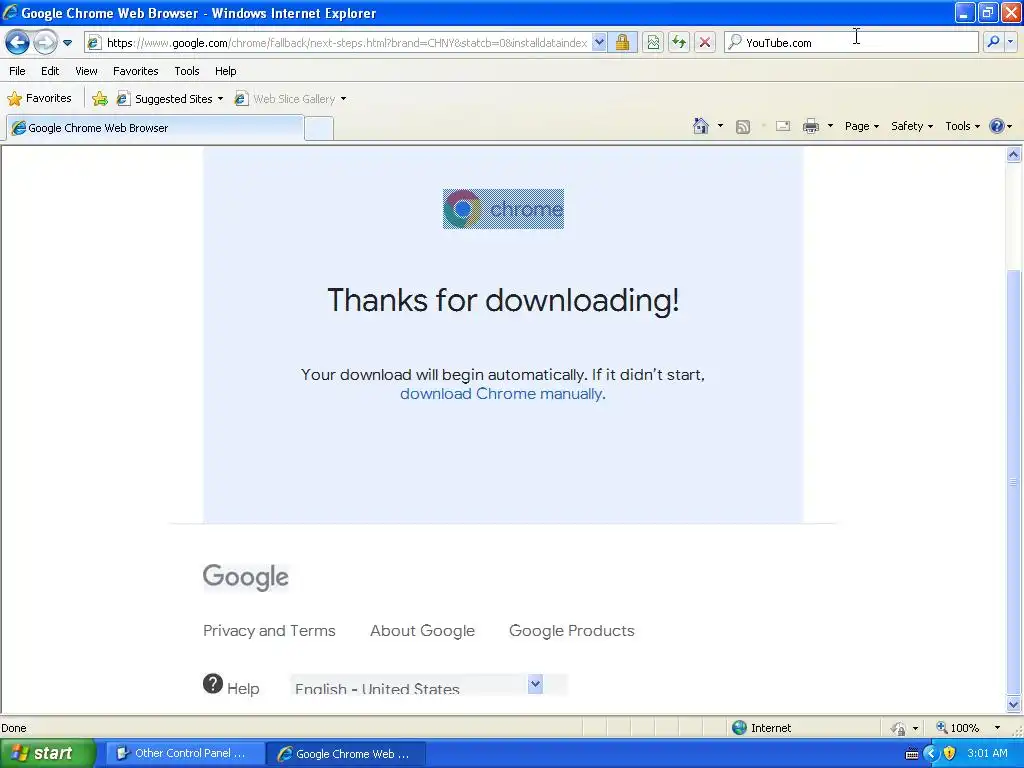This screenshot has height=768, width=1024.
Task: Click the Home icon in command bar
Action: pyautogui.click(x=701, y=126)
